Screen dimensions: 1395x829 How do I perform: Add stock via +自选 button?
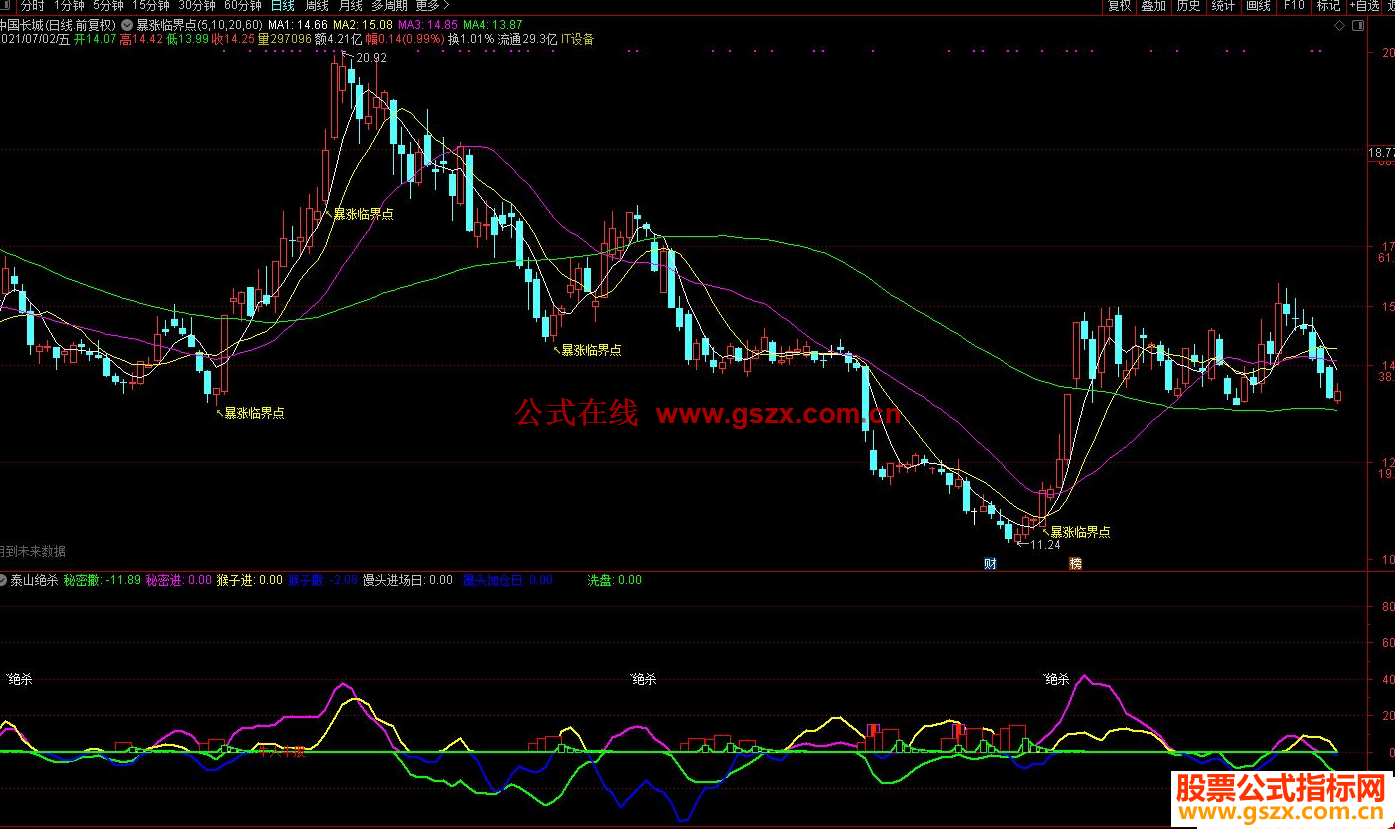1363,6
